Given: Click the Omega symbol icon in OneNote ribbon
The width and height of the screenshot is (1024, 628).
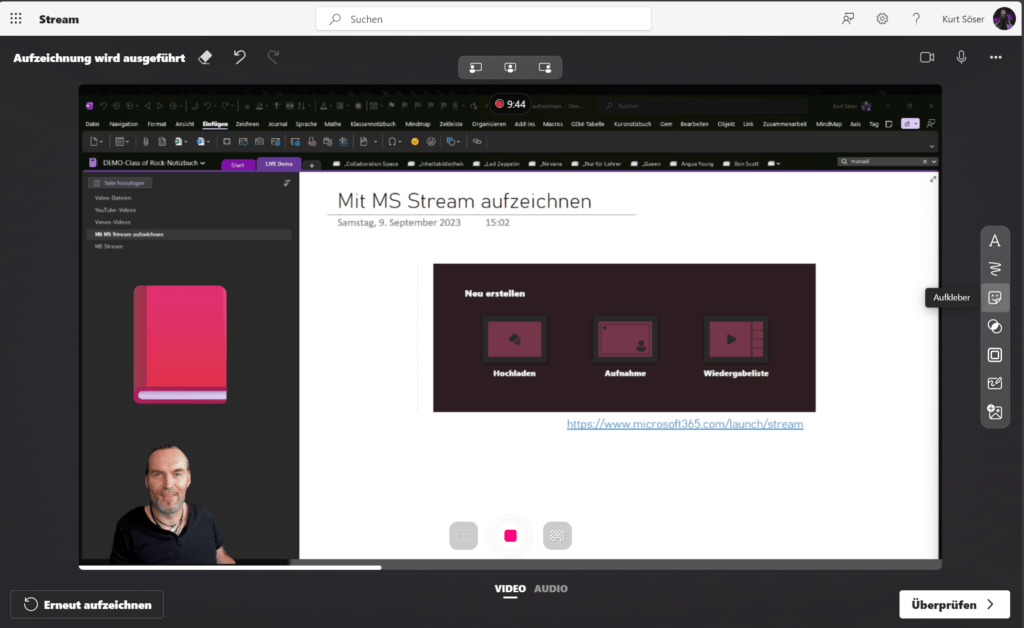Looking at the screenshot, I should (392, 142).
